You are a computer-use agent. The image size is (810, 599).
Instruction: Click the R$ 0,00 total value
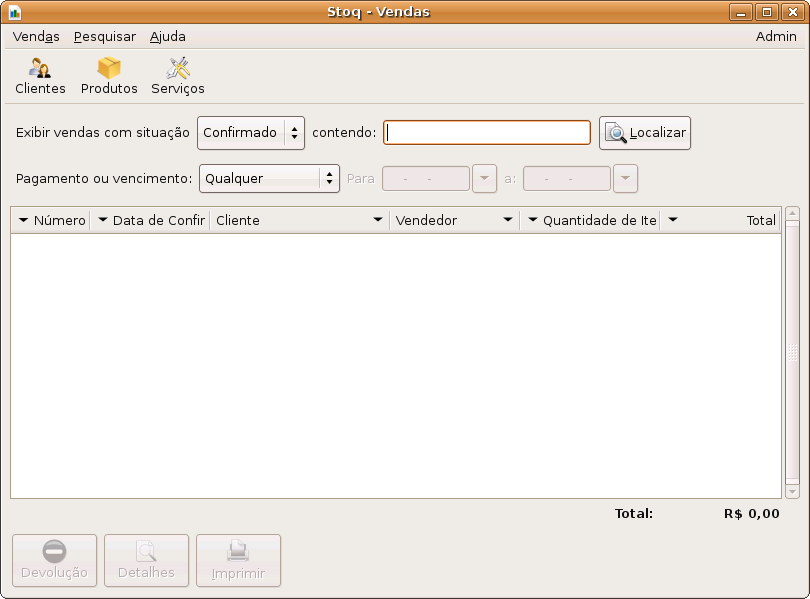point(752,514)
